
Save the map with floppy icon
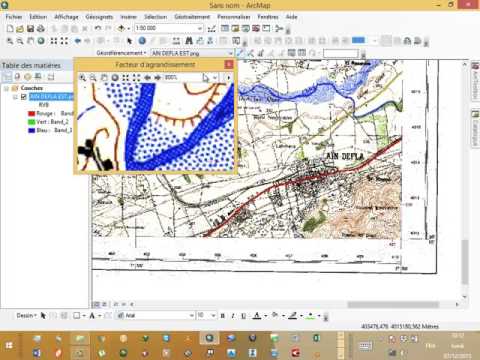coord(30,29)
